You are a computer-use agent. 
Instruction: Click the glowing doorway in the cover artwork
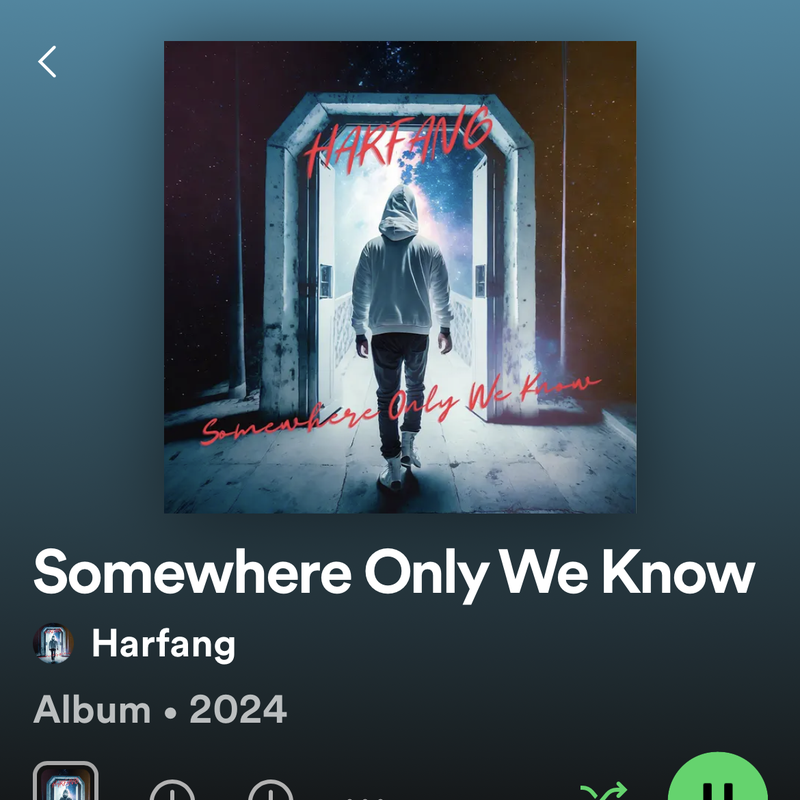point(401,255)
